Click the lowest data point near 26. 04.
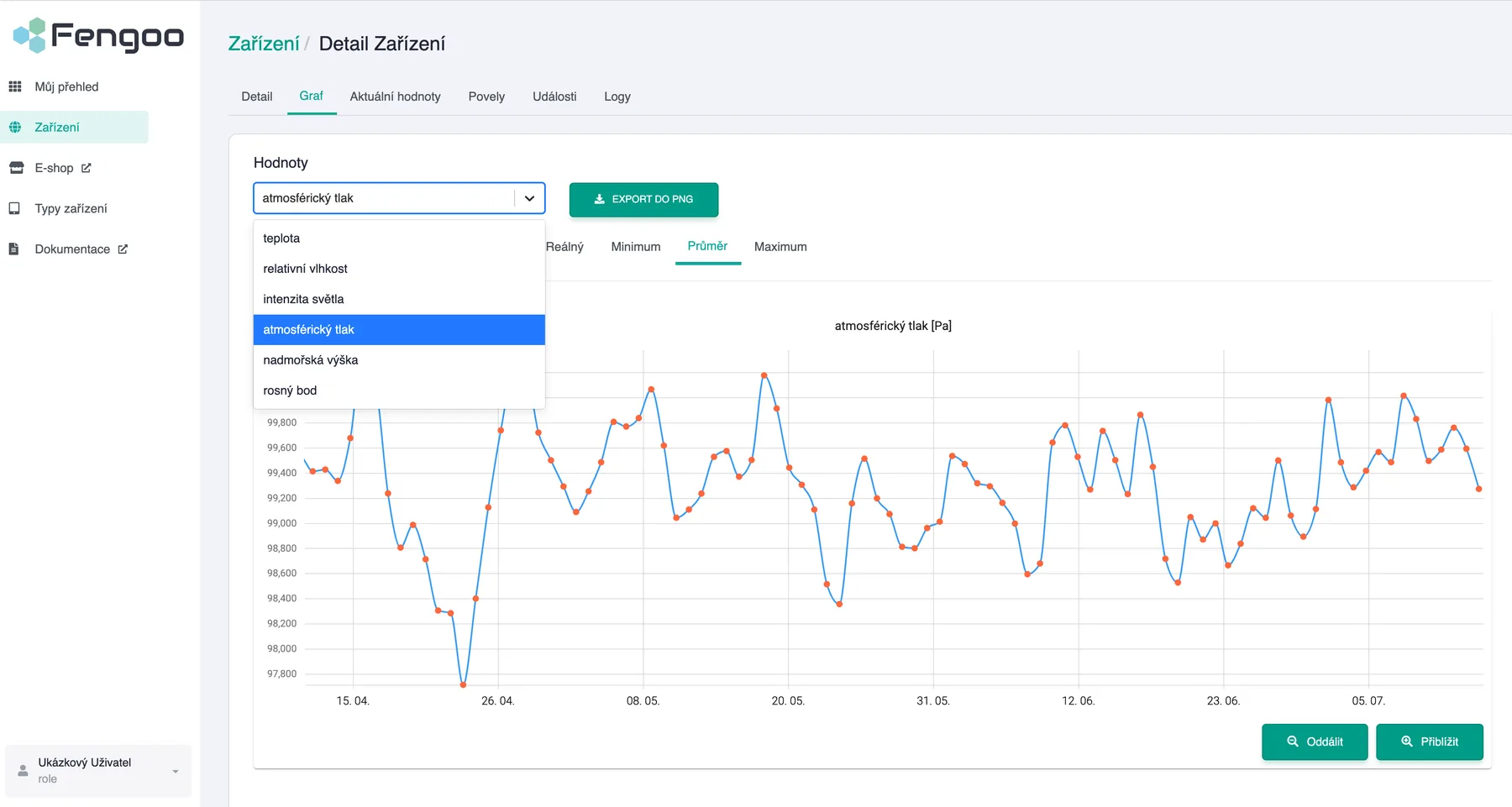The width and height of the screenshot is (1512, 807). tap(463, 684)
